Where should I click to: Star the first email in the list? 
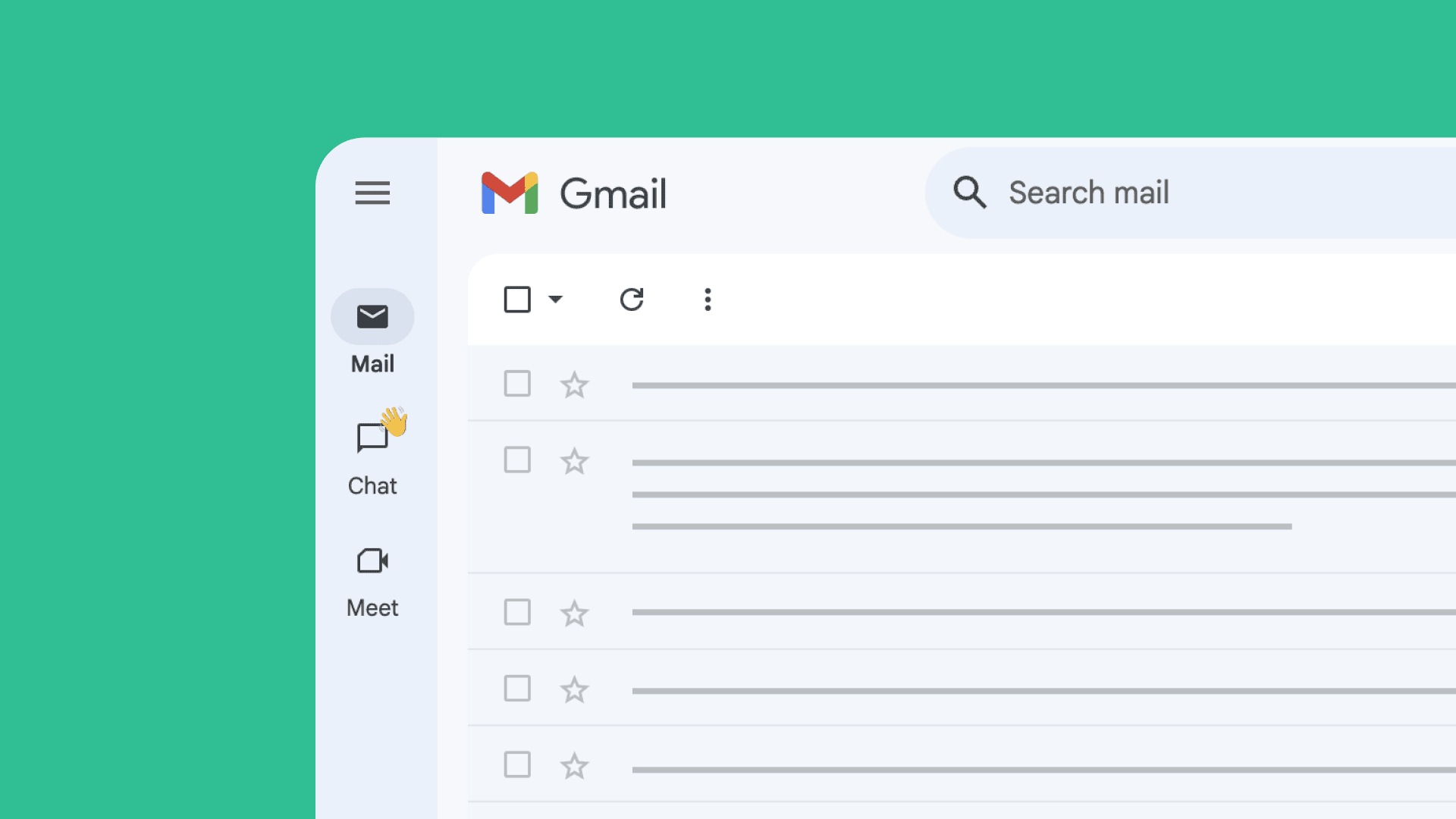coord(574,384)
